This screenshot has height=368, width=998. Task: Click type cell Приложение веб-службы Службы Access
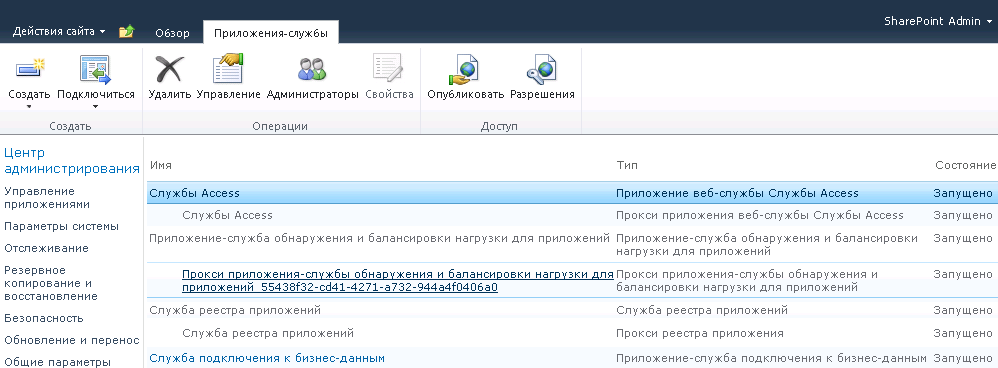point(738,193)
